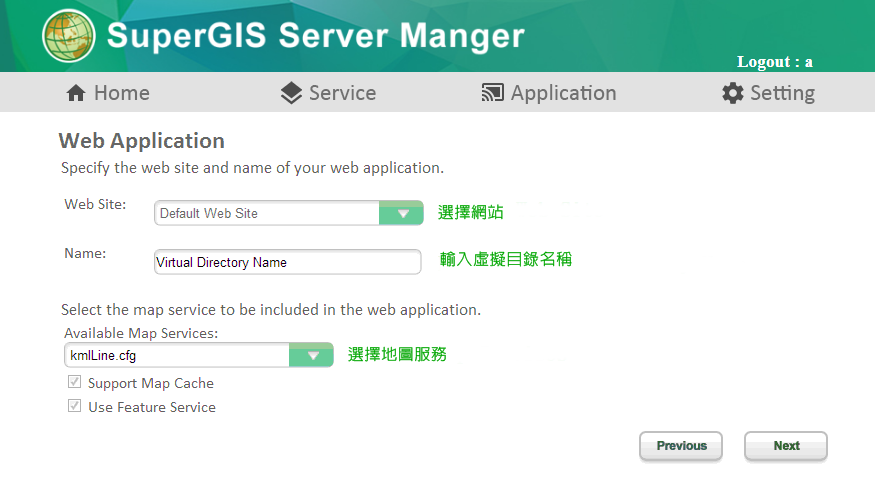Open the Application menu label
The height and width of the screenshot is (482, 875).
point(564,93)
